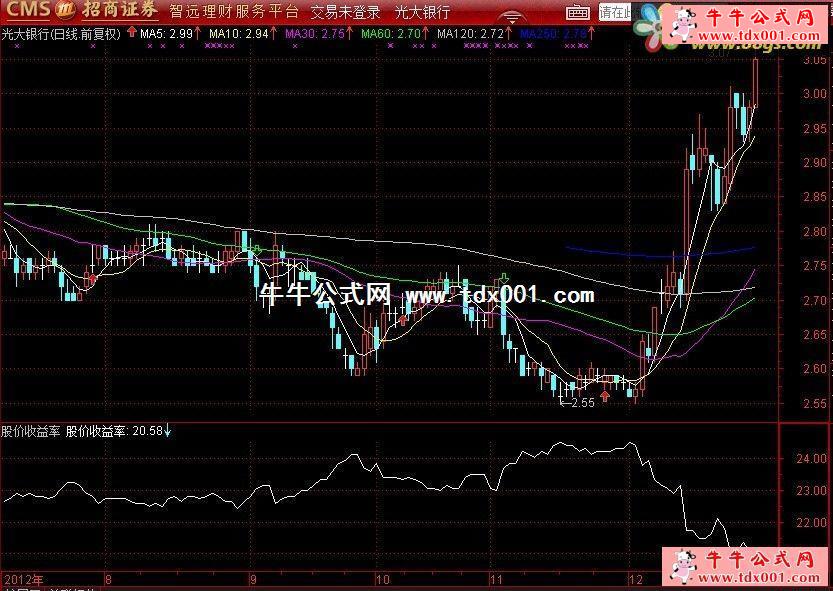Viewport: 833px width, 591px height.
Task: Open the on-screen keyboard icon
Action: click(x=577, y=12)
